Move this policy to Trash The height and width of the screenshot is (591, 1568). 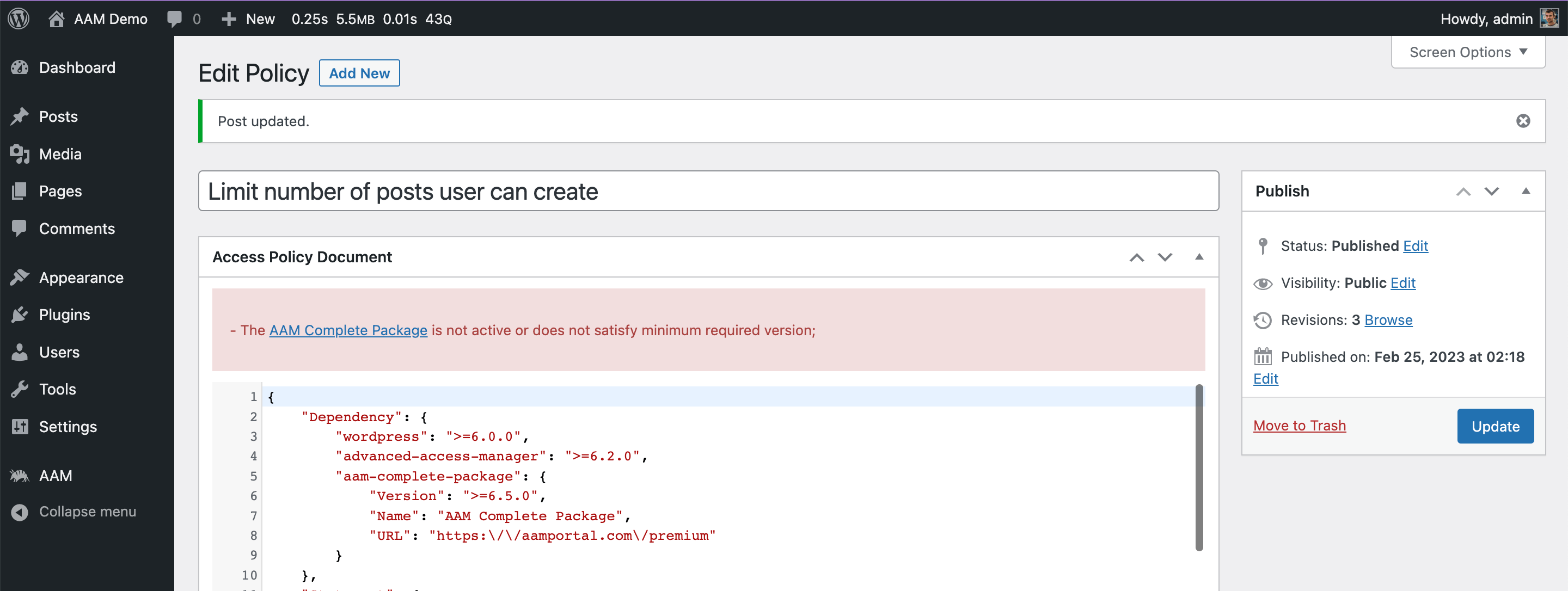tap(1300, 426)
